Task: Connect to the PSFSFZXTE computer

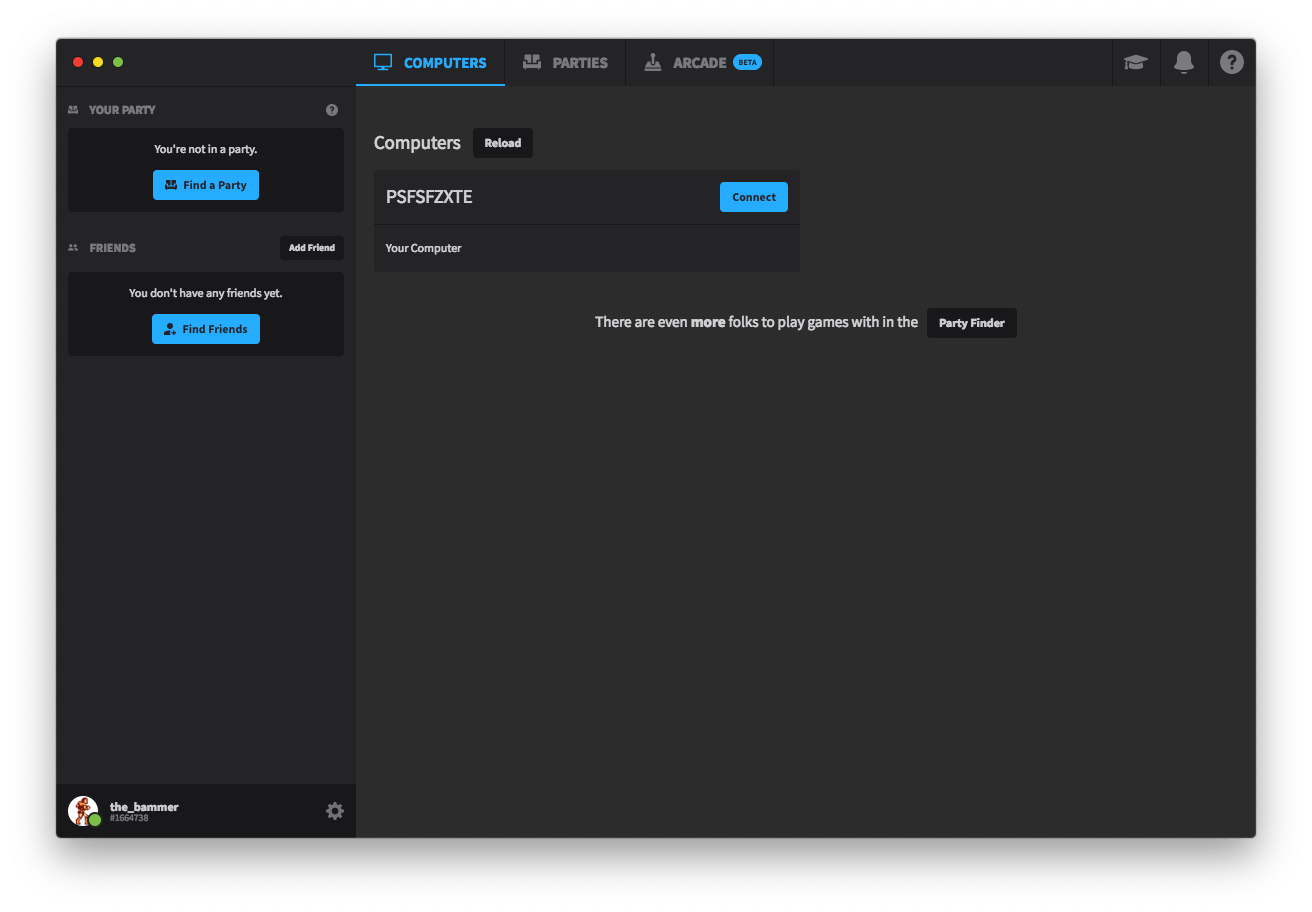Action: [754, 197]
